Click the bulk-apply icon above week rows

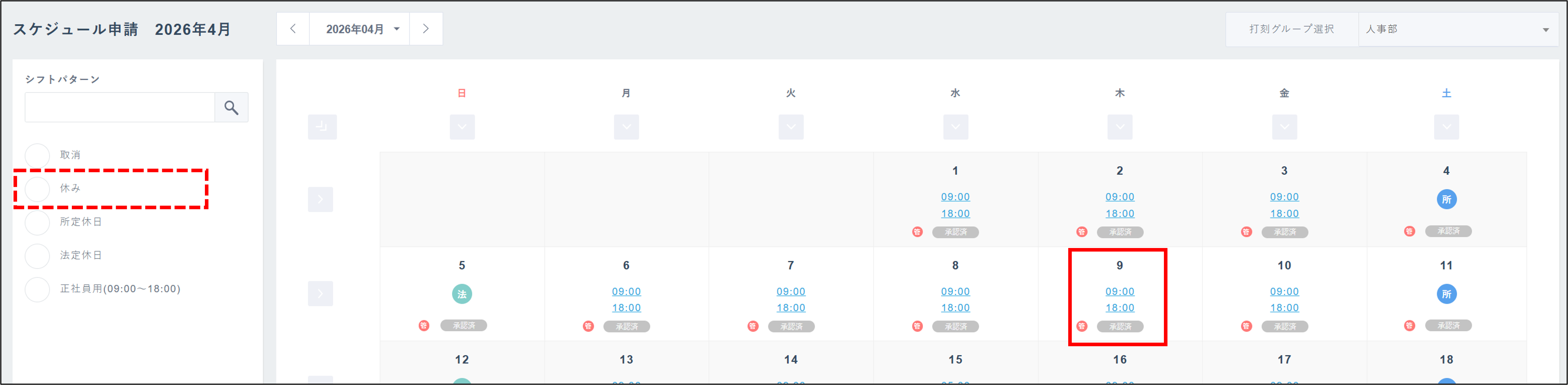pyautogui.click(x=322, y=127)
